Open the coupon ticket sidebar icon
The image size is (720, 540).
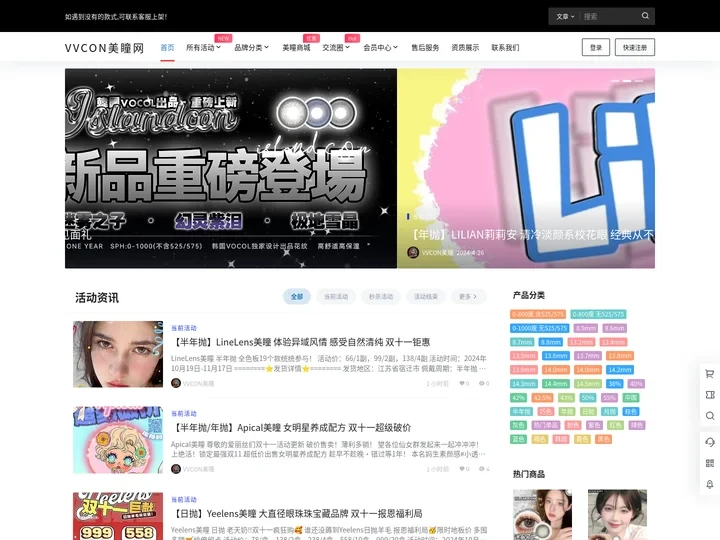tap(709, 395)
